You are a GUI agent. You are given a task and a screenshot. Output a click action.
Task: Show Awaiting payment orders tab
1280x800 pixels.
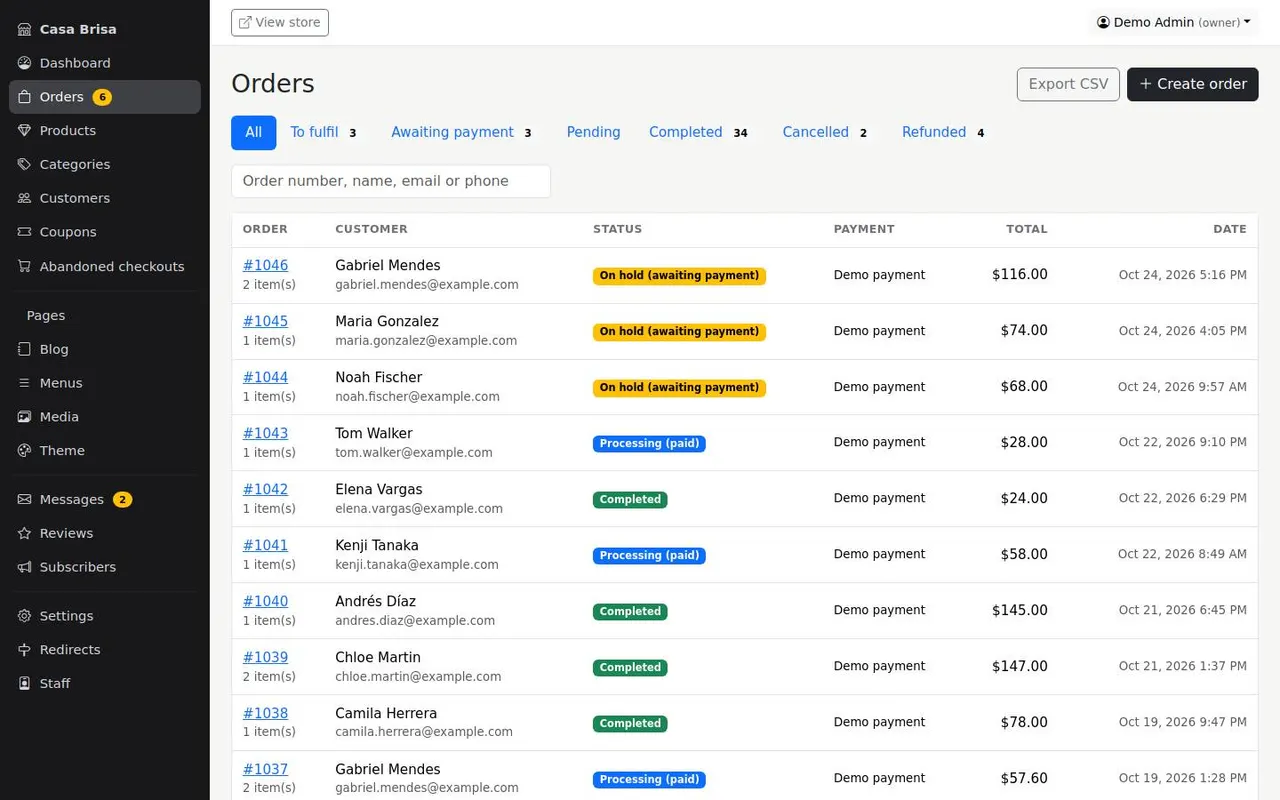point(462,132)
